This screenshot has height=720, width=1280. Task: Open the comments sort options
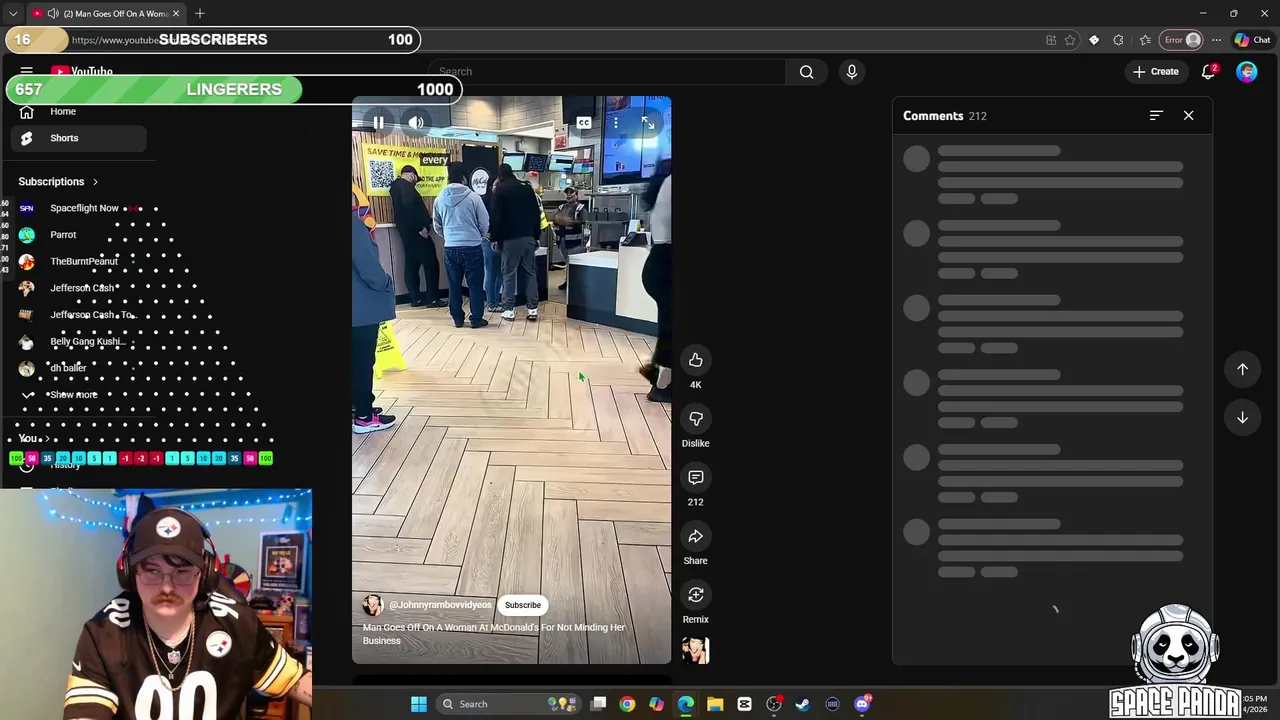click(x=1156, y=116)
